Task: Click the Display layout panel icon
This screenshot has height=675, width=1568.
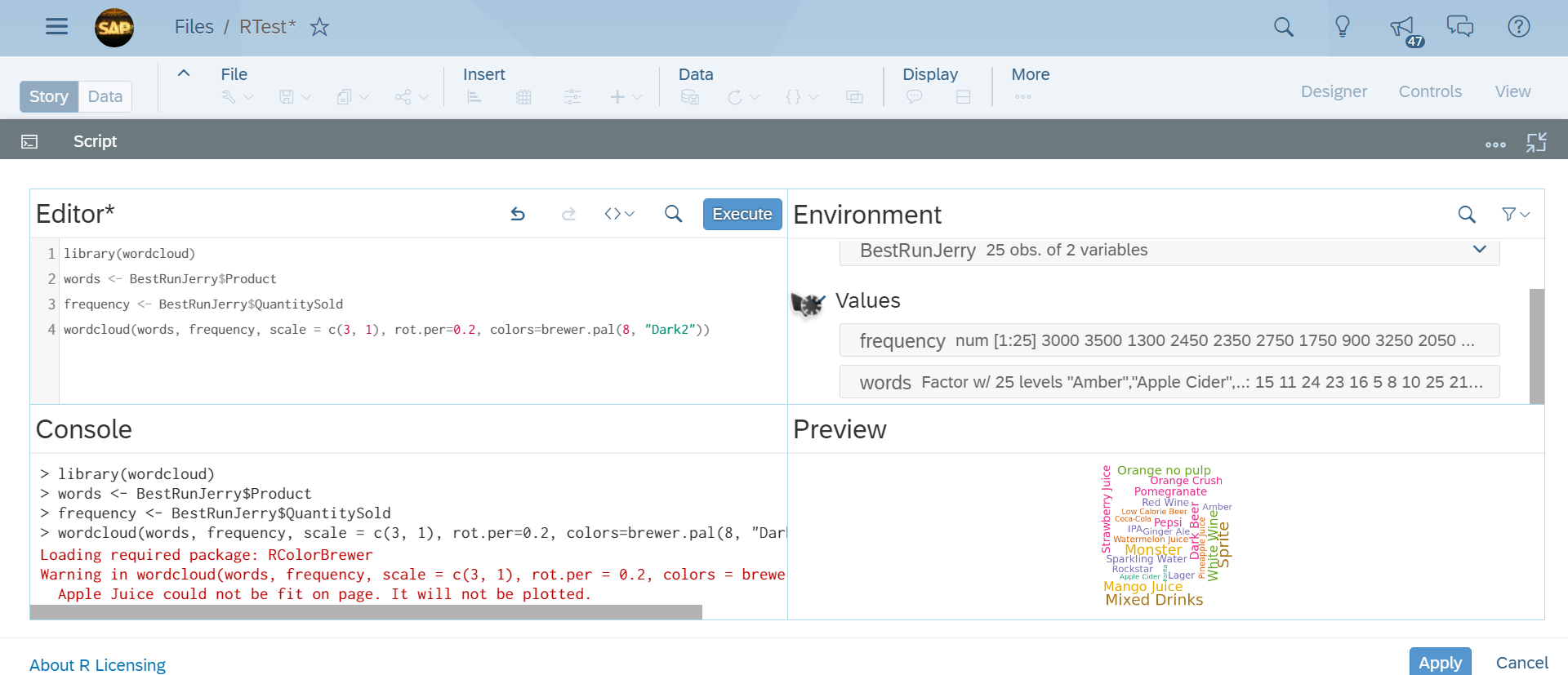Action: click(964, 97)
